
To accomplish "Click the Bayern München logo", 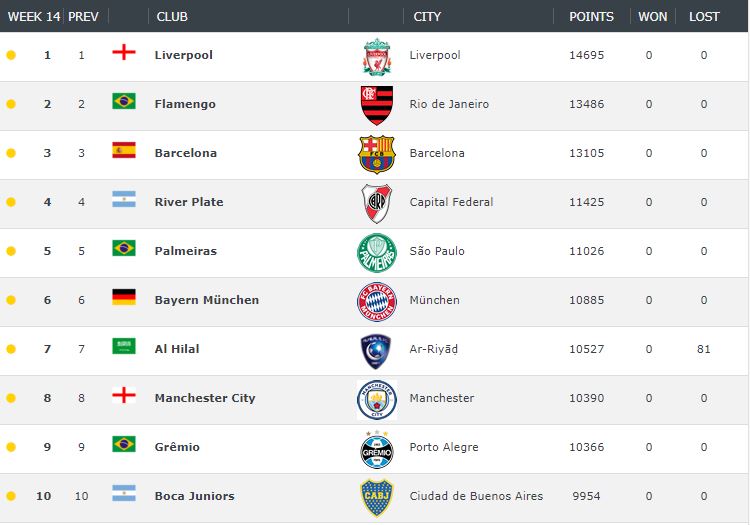I will click(377, 302).
